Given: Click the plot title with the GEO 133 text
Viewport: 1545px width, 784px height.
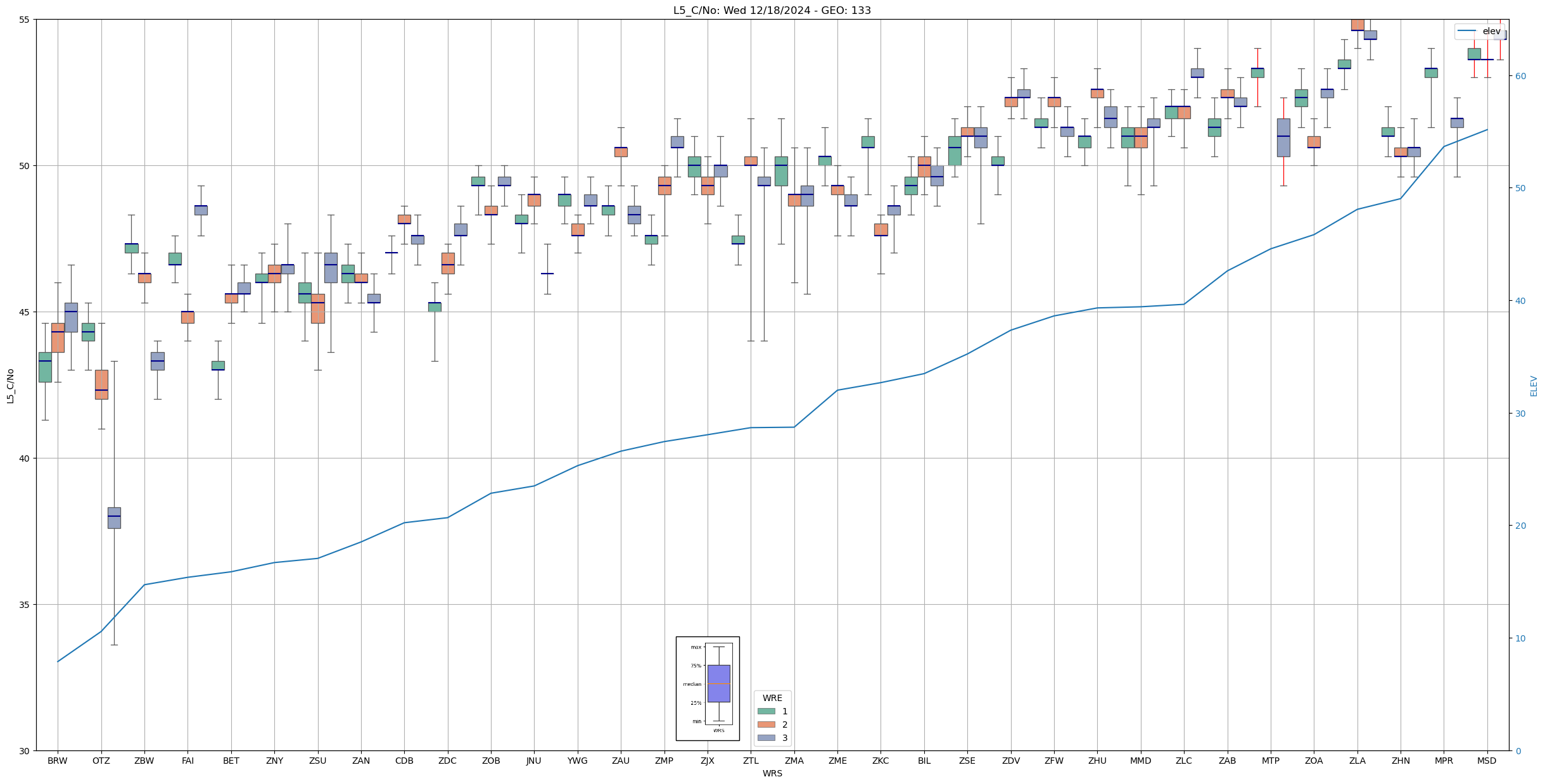Looking at the screenshot, I should pyautogui.click(x=772, y=11).
